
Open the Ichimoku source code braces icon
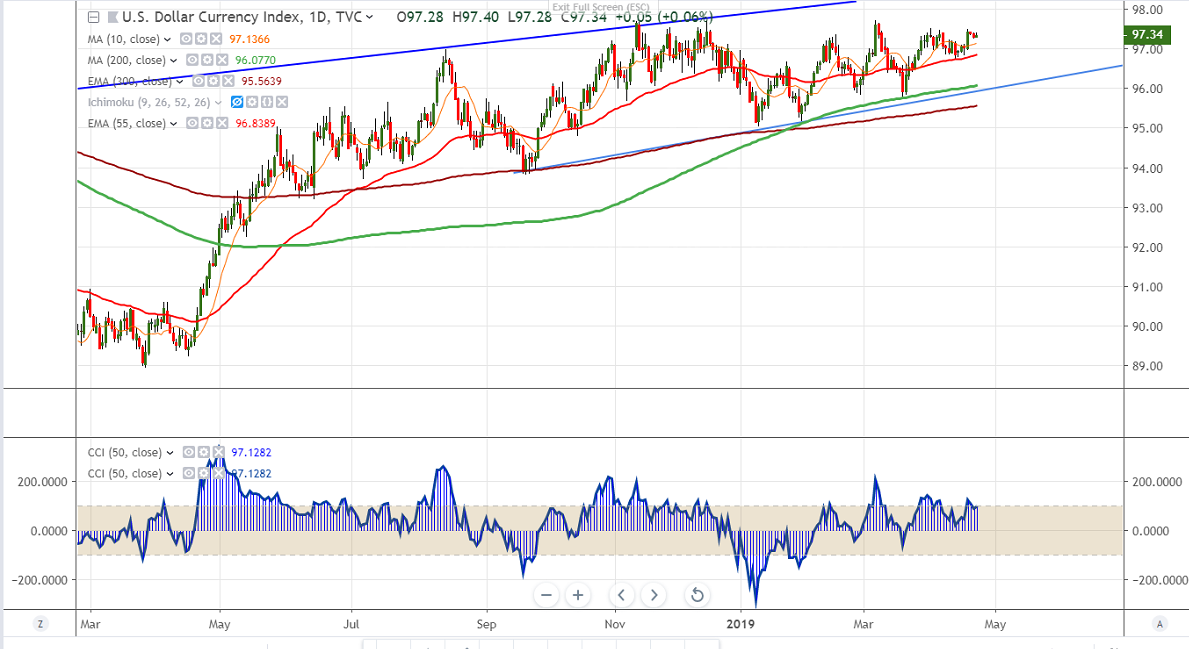[x=267, y=102]
